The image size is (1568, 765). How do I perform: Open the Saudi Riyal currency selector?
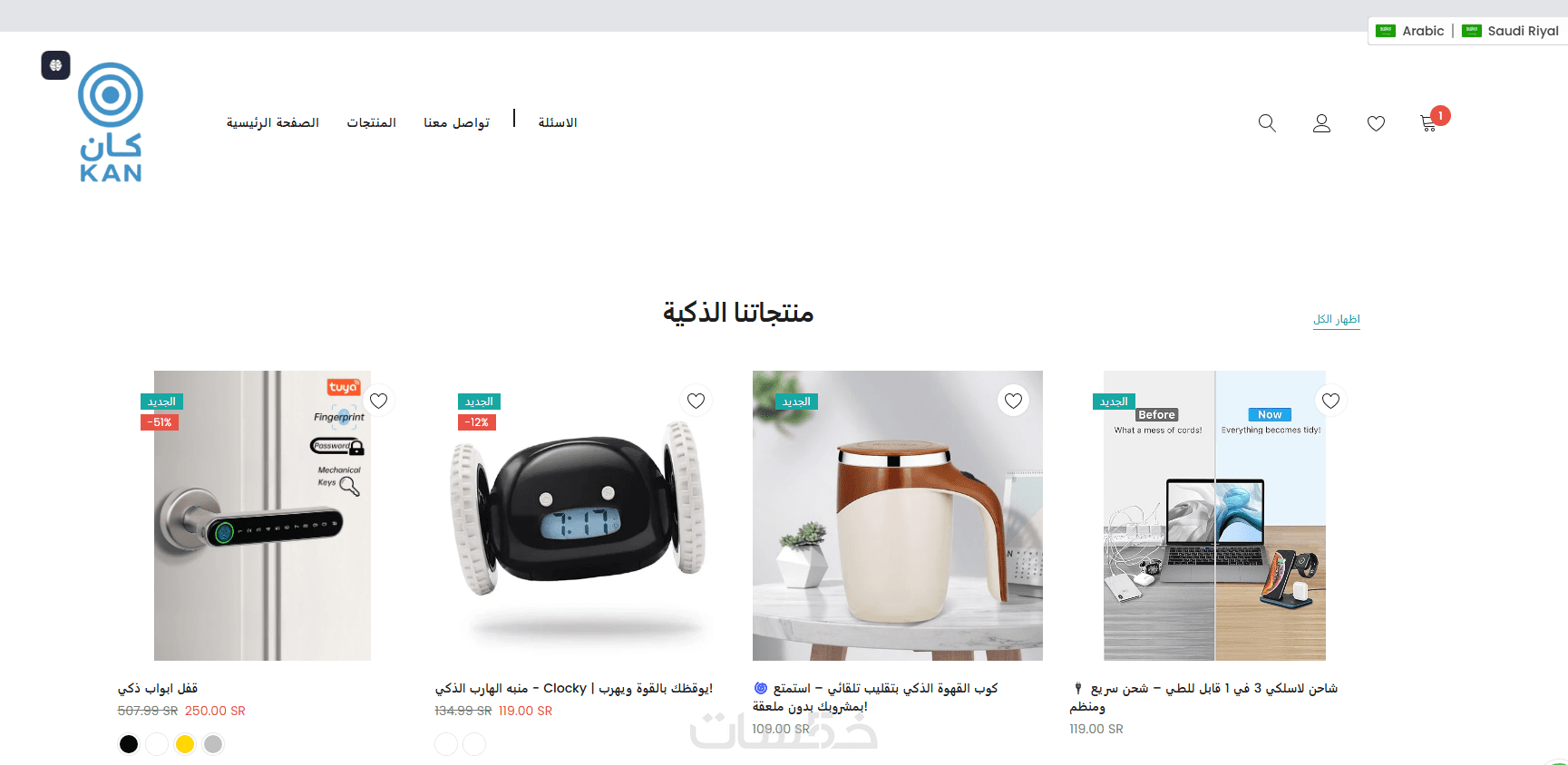[1511, 31]
